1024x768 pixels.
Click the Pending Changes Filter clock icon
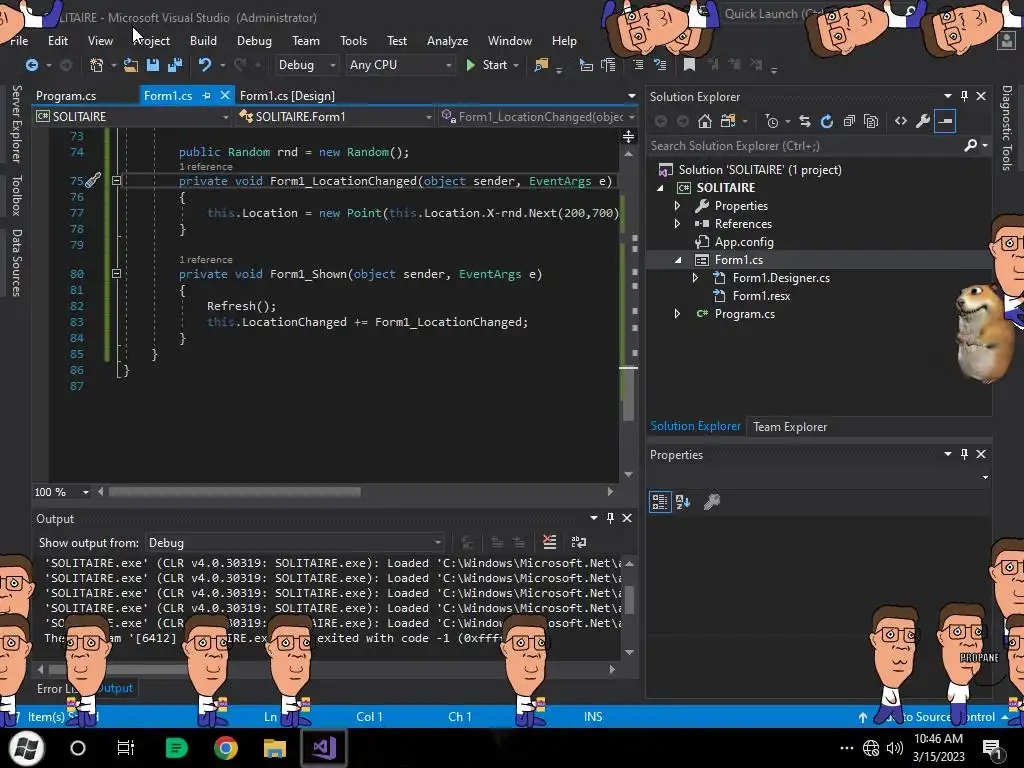pyautogui.click(x=772, y=121)
